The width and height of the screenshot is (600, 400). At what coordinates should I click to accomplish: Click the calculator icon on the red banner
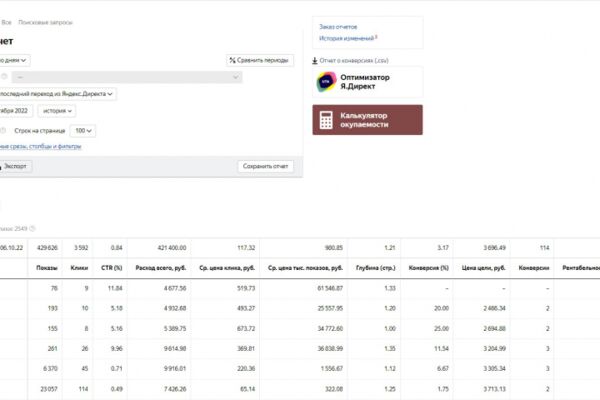326,120
